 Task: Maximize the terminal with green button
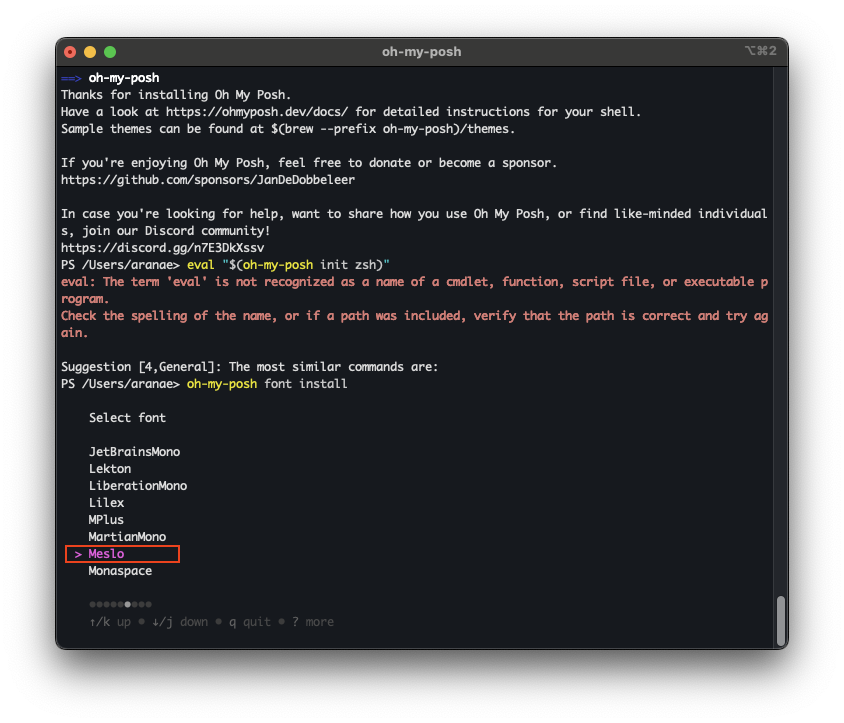pos(110,52)
